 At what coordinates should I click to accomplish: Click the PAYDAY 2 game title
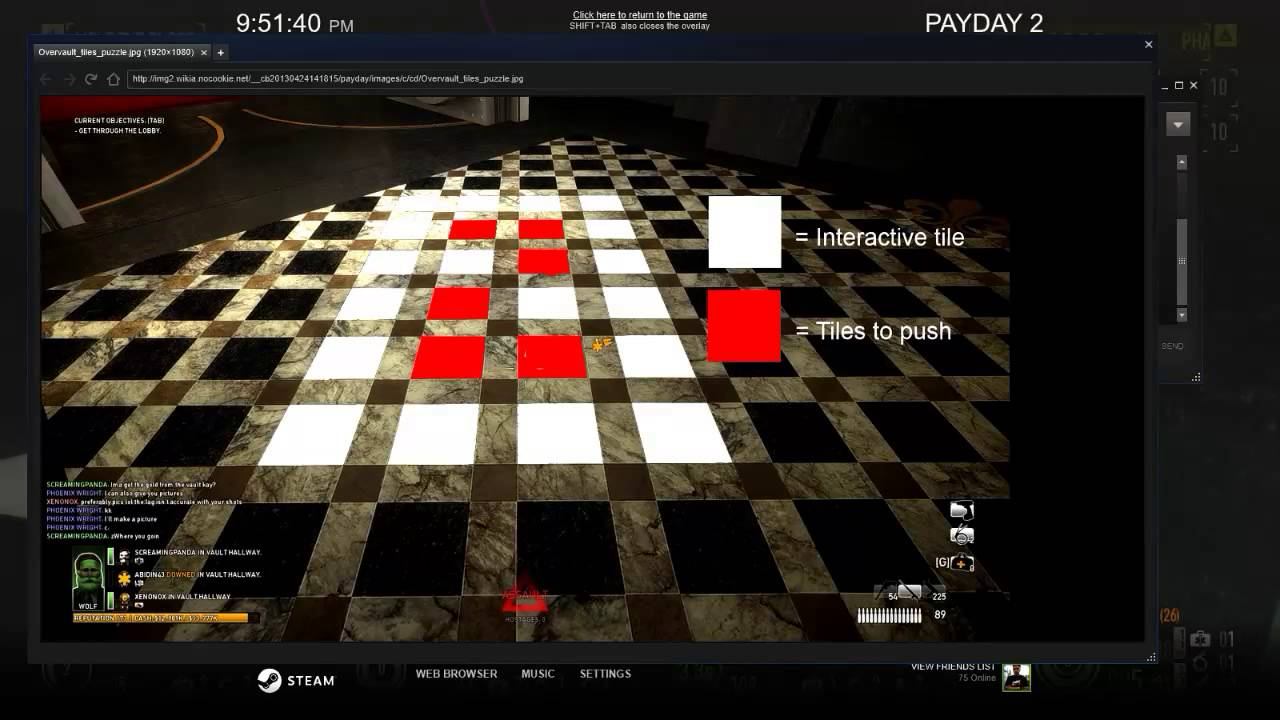click(984, 23)
